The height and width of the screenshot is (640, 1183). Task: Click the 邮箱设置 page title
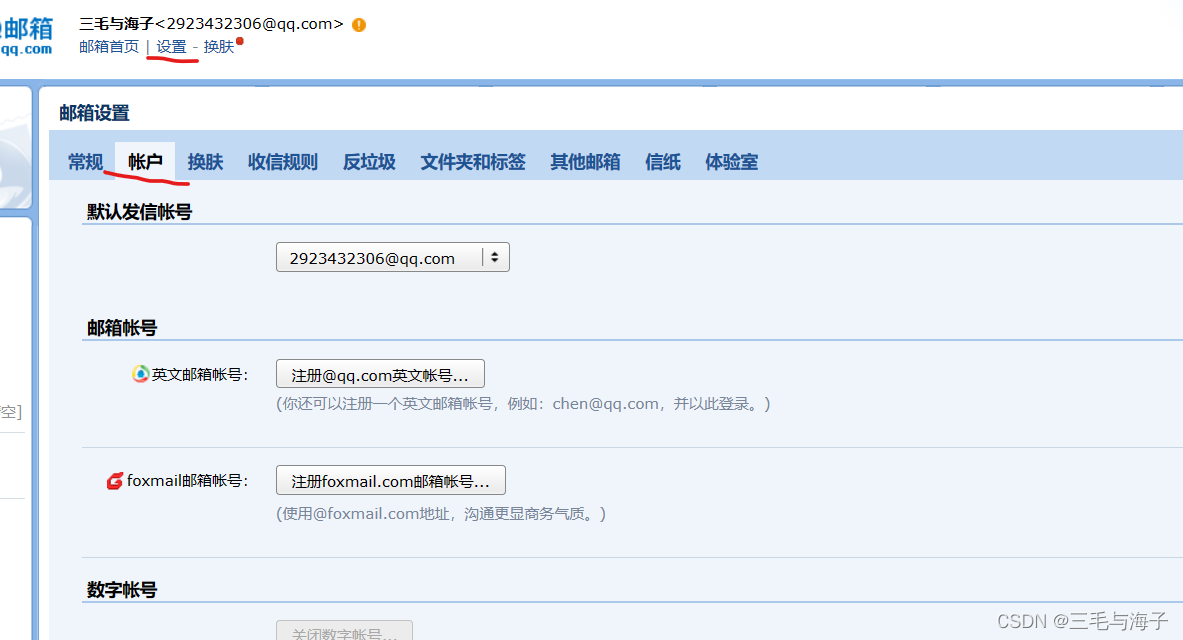[x=94, y=113]
